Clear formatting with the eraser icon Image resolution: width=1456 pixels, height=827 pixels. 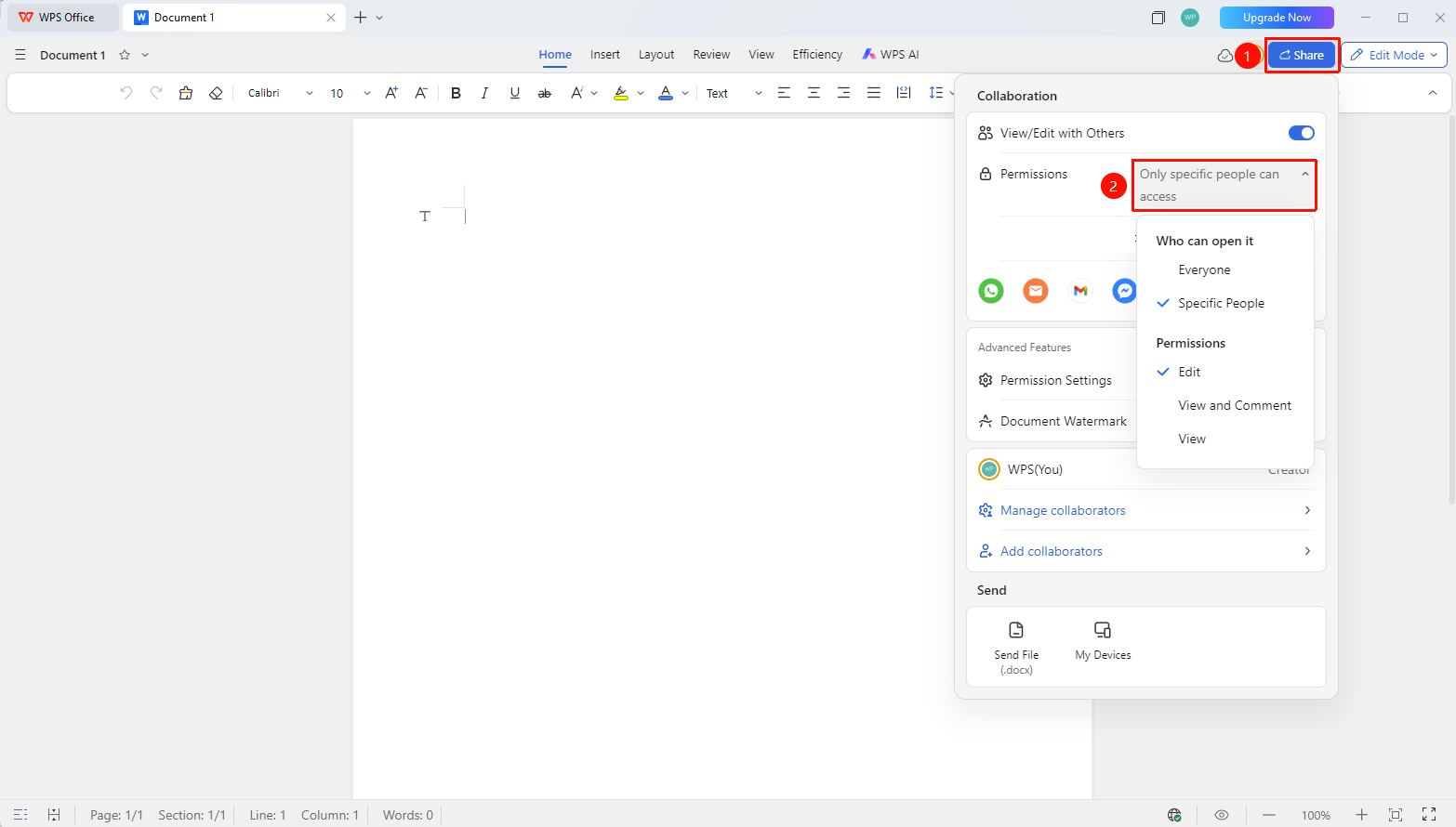point(216,93)
